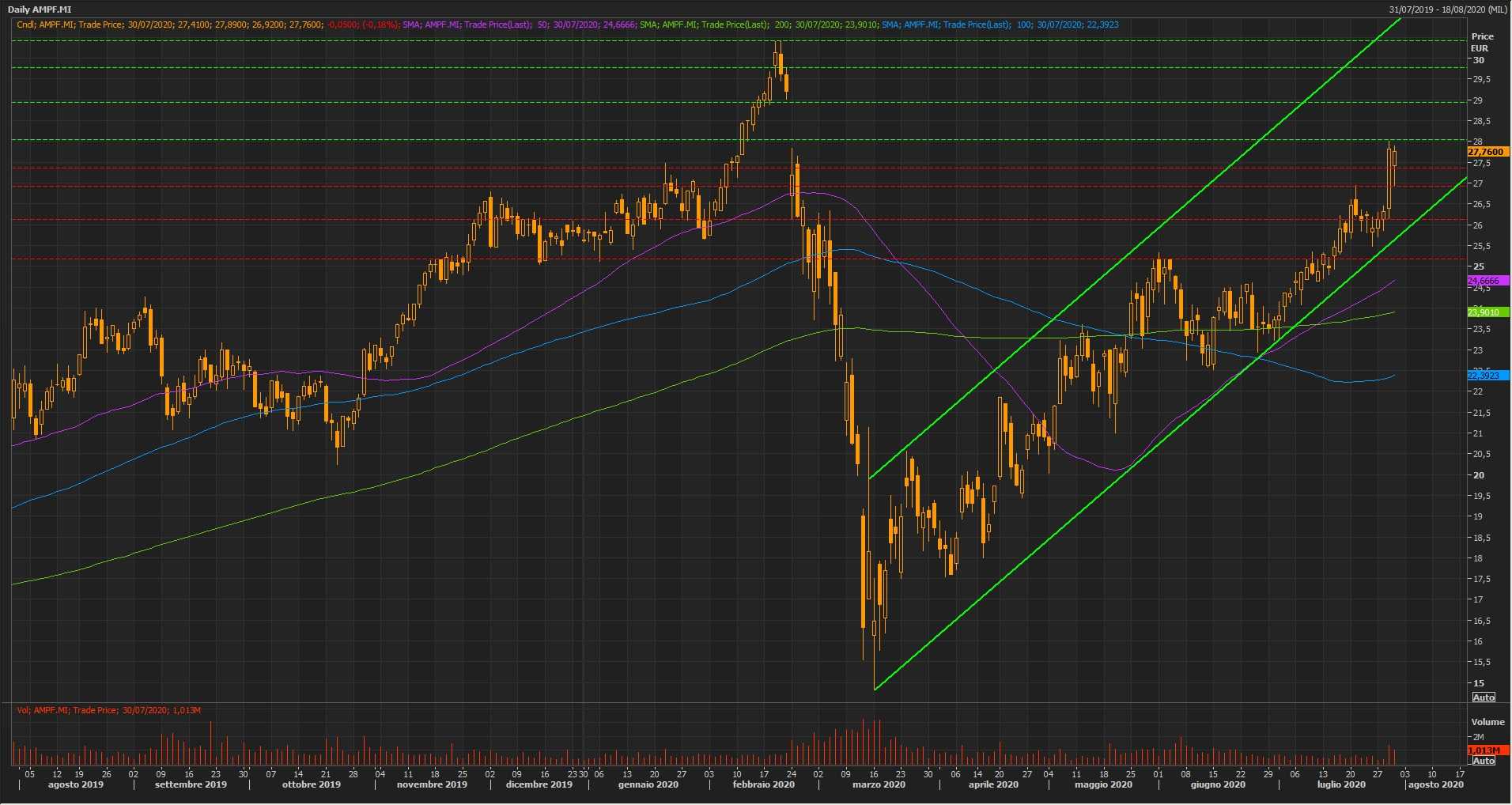
Task: Click the luglio 2020 month label
Action: pos(1341,785)
